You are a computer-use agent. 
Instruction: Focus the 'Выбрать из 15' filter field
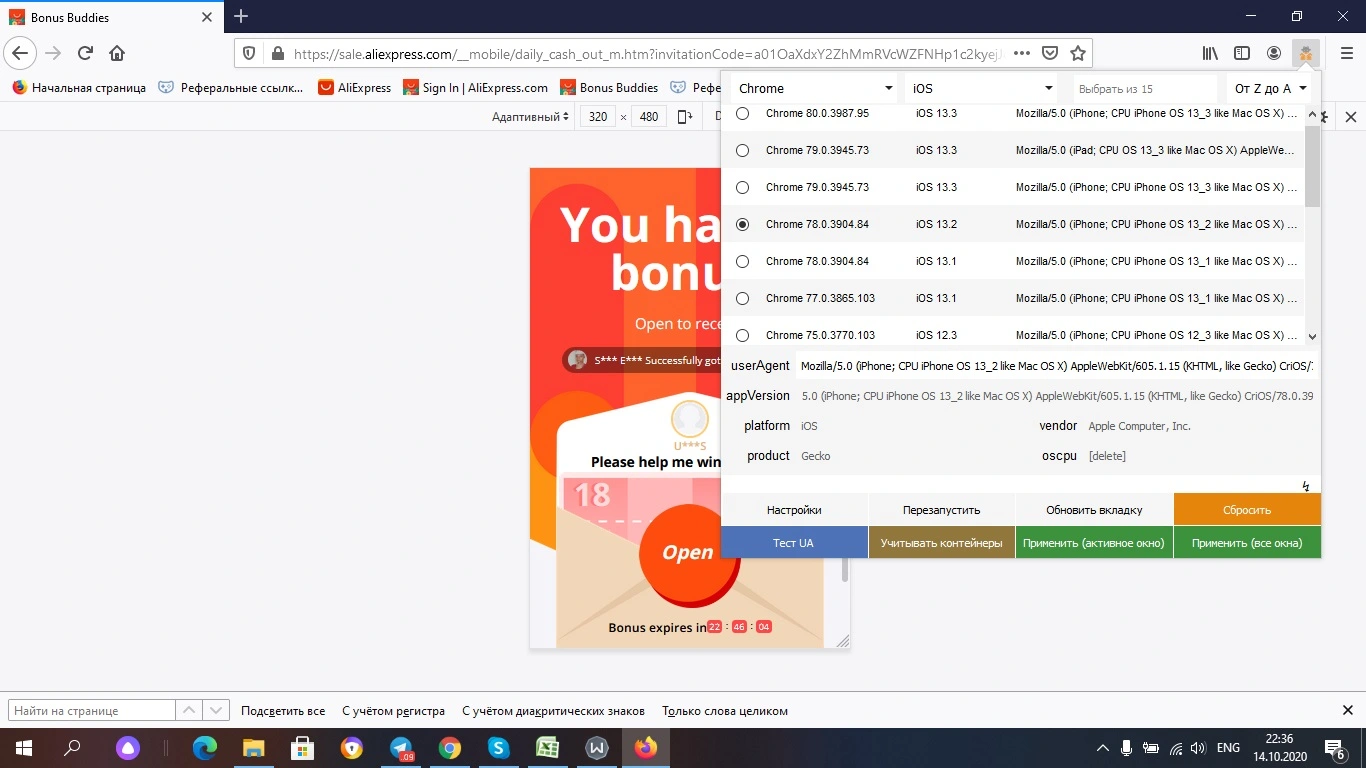[1145, 89]
